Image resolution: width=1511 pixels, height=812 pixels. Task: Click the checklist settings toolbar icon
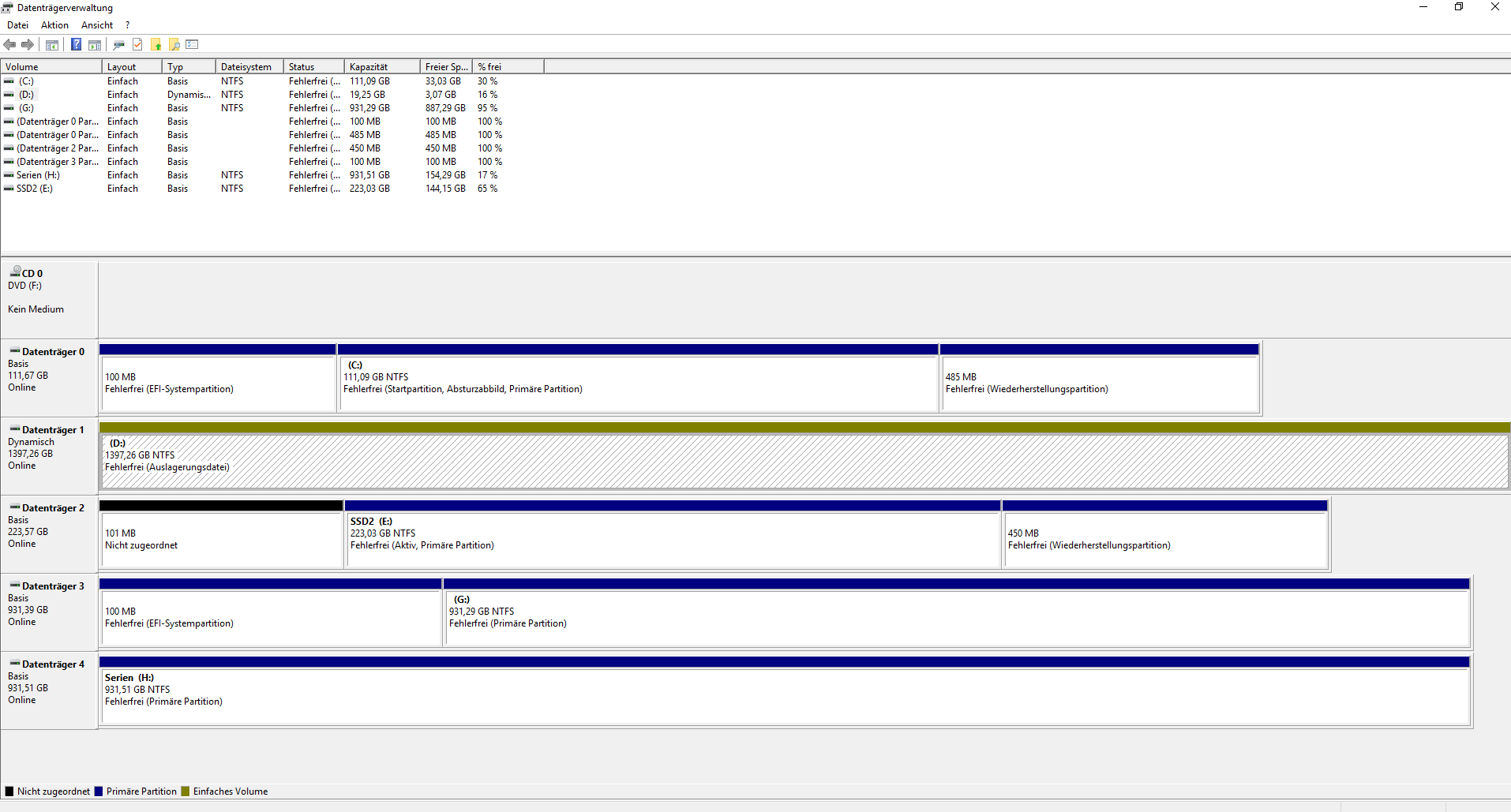point(192,44)
